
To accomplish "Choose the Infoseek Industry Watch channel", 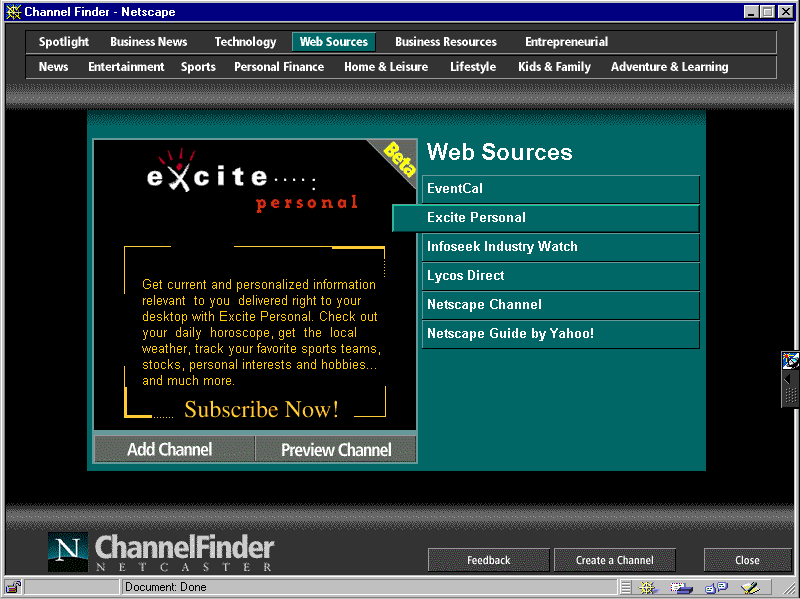I will pos(561,247).
